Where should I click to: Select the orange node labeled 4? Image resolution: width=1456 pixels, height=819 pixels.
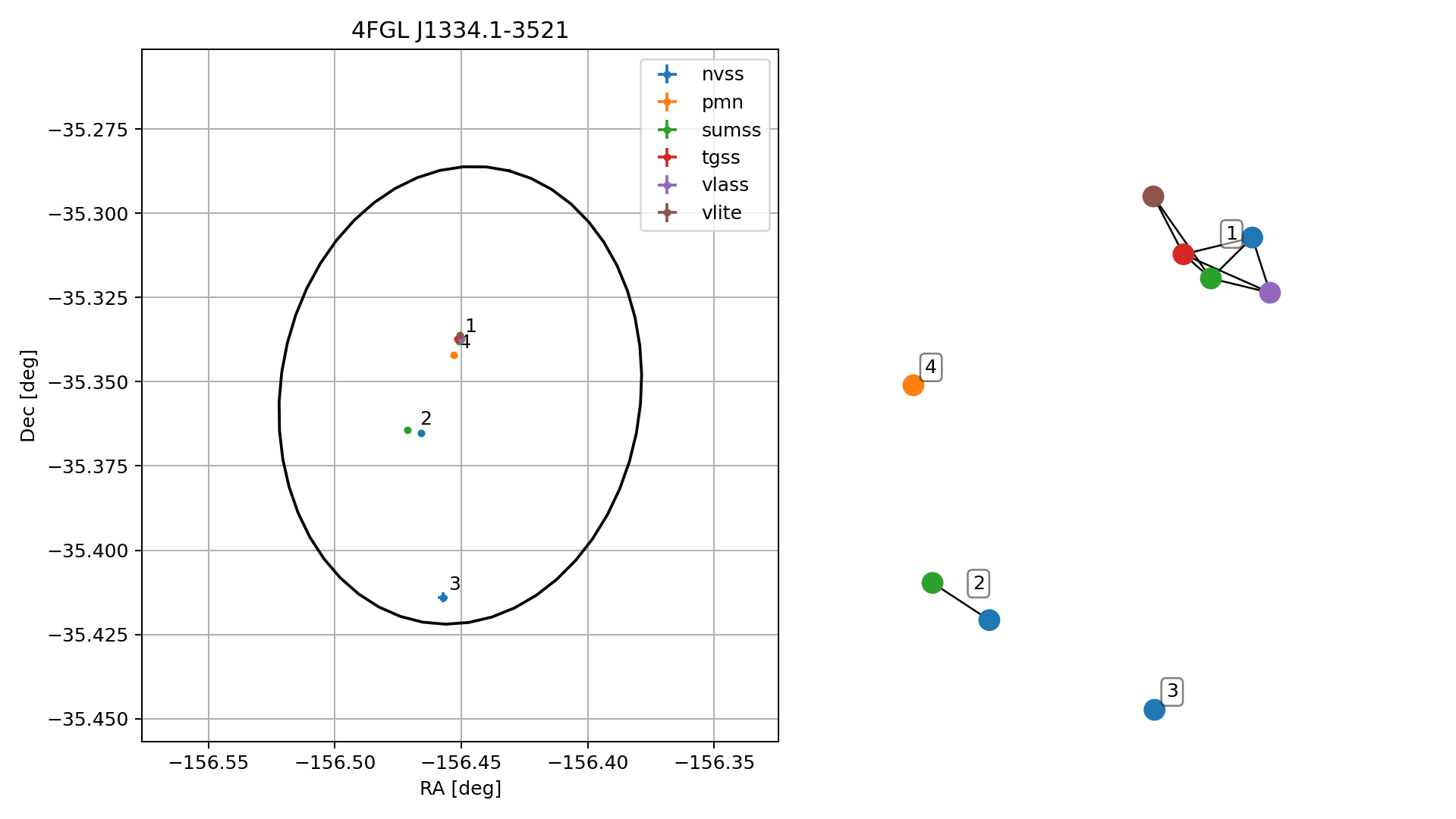coord(914,386)
